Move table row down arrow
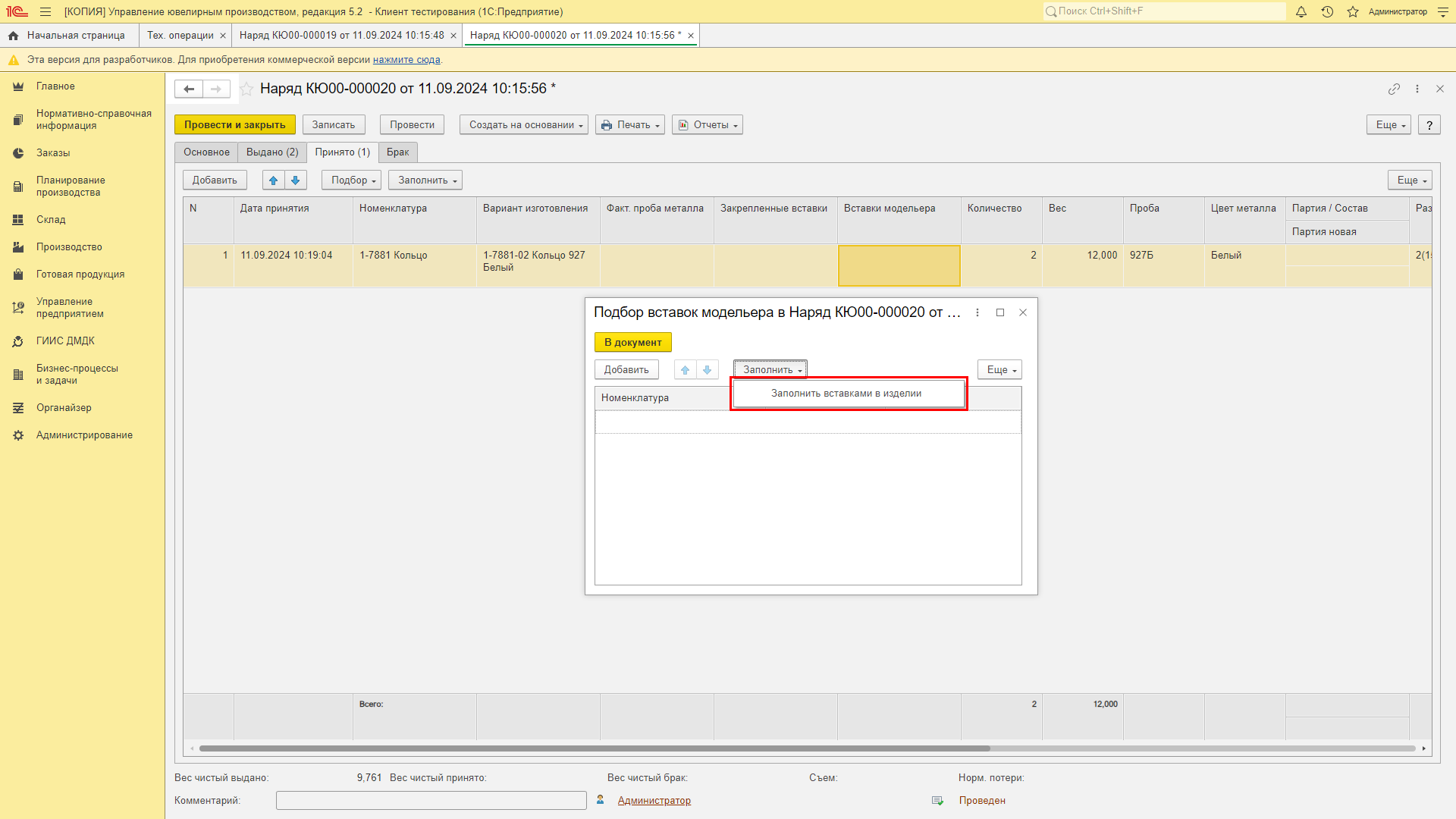Image resolution: width=1456 pixels, height=819 pixels. click(x=296, y=180)
